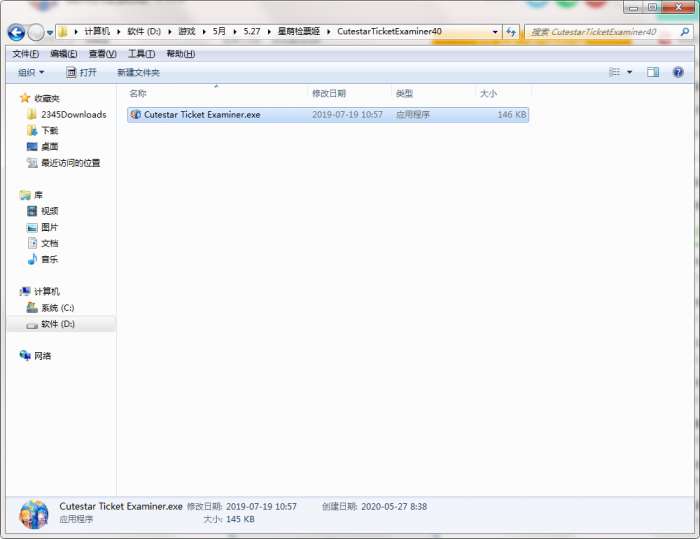This screenshot has width=700, height=539.
Task: Click the Cutestar Ticket Examiner.exe file icon
Action: point(136,115)
